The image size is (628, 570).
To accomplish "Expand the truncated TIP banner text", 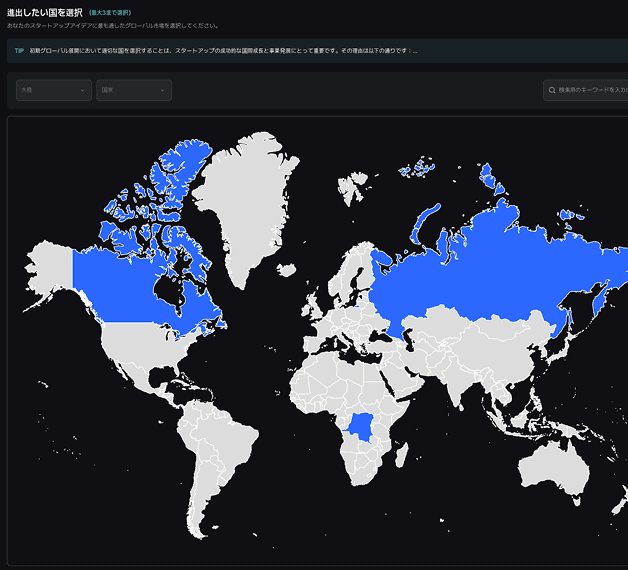I will point(415,50).
